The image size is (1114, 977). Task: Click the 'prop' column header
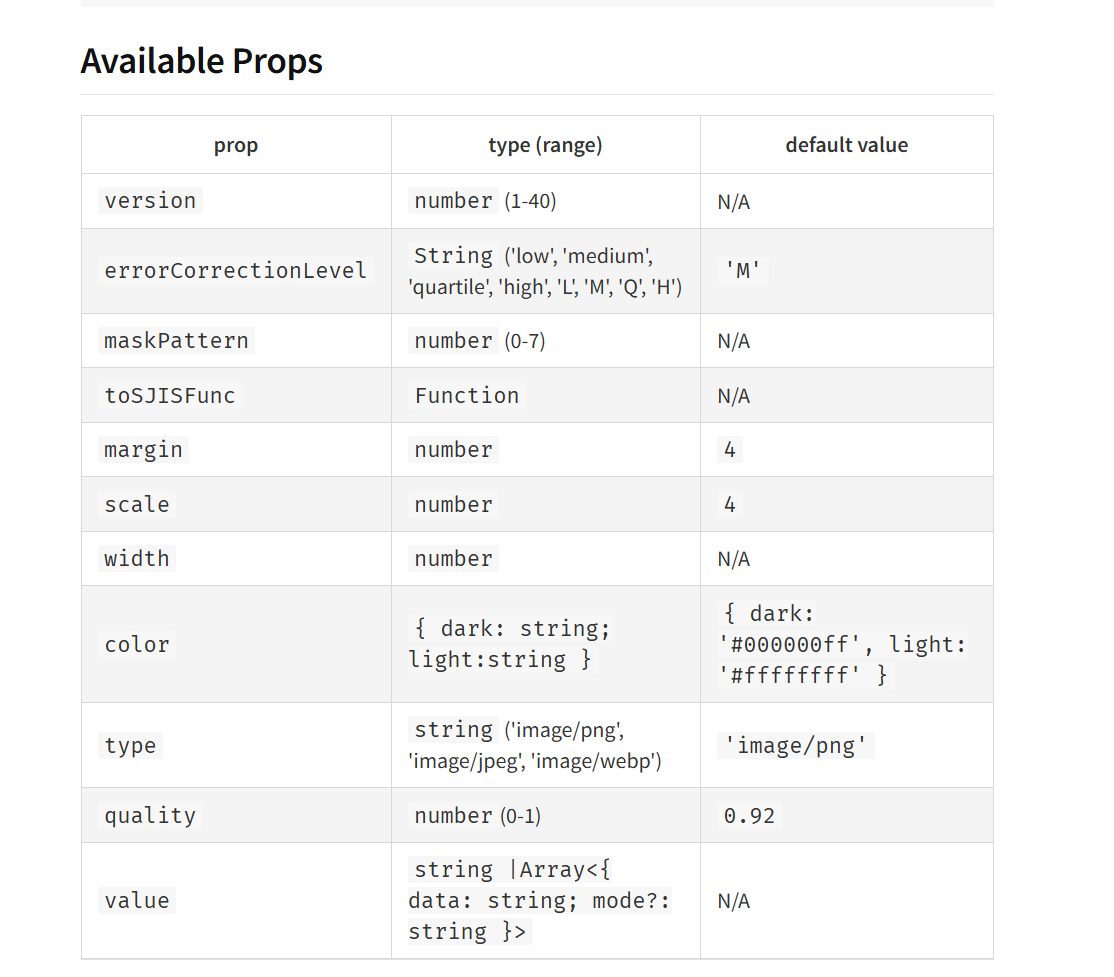[236, 145]
